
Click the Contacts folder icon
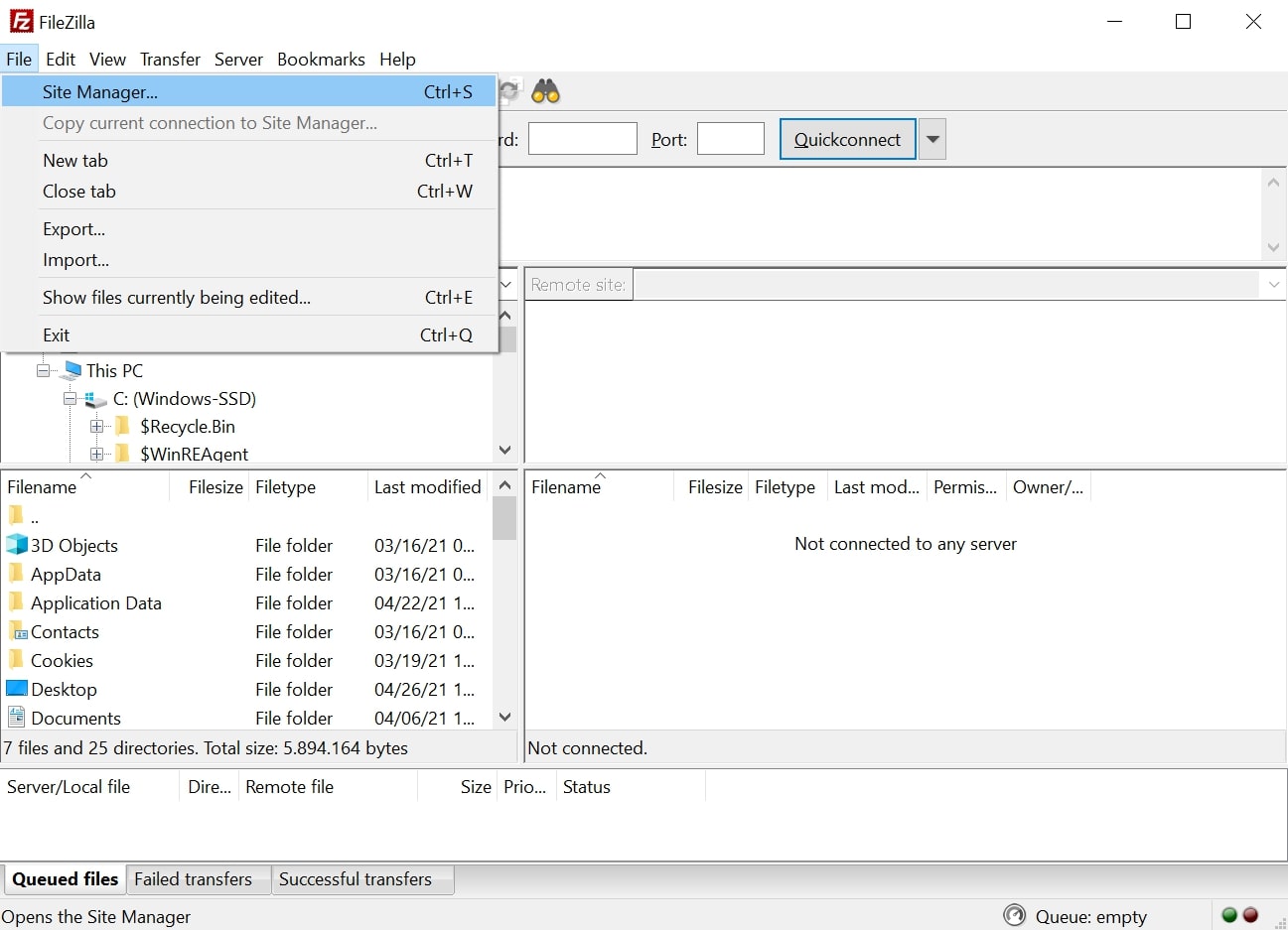(17, 631)
